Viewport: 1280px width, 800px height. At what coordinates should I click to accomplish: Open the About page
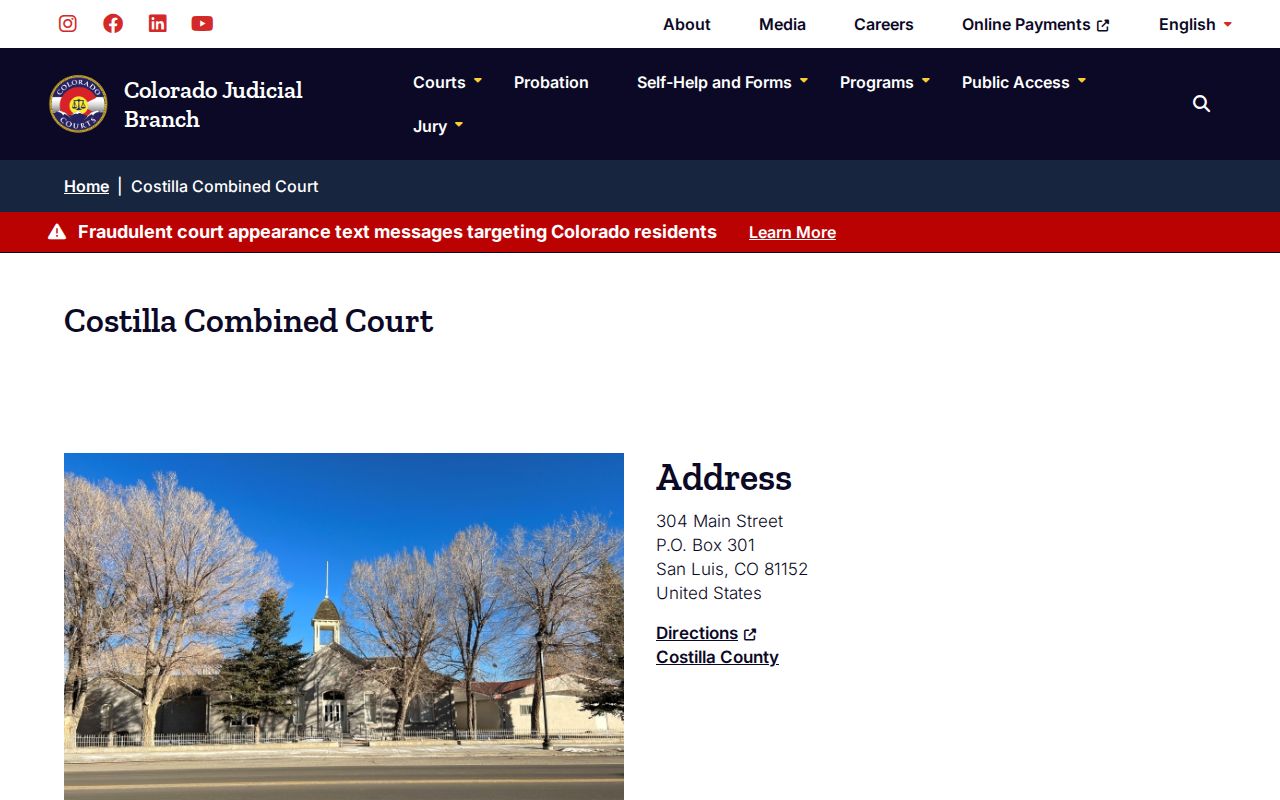(x=687, y=25)
